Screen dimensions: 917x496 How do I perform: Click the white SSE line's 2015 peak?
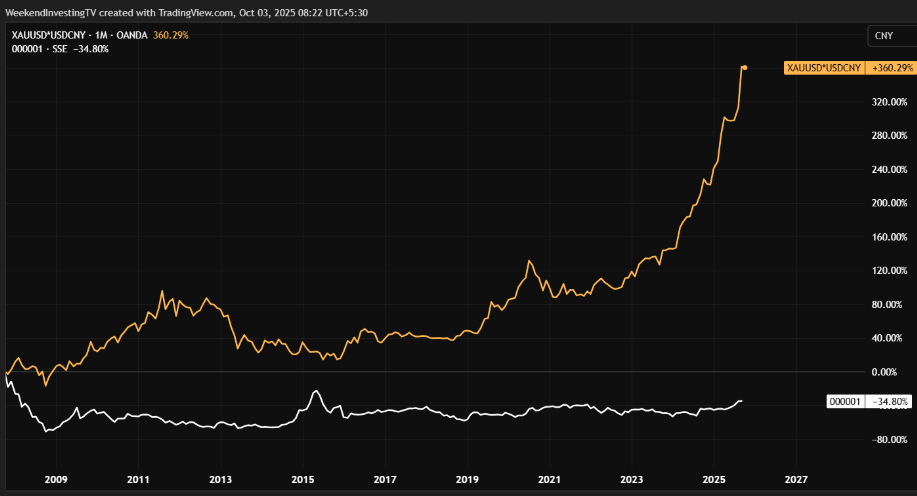[x=316, y=391]
